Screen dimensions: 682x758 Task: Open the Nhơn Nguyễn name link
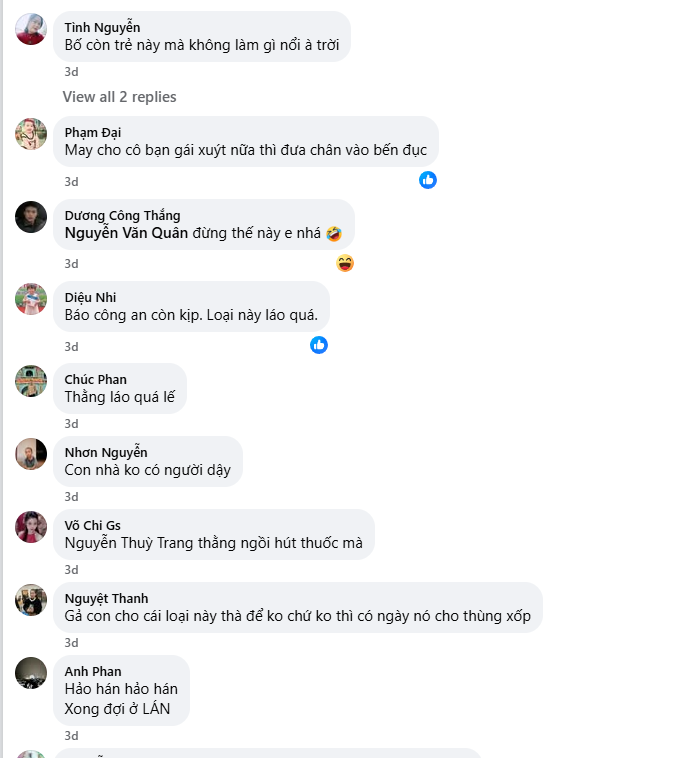pyautogui.click(x=106, y=452)
